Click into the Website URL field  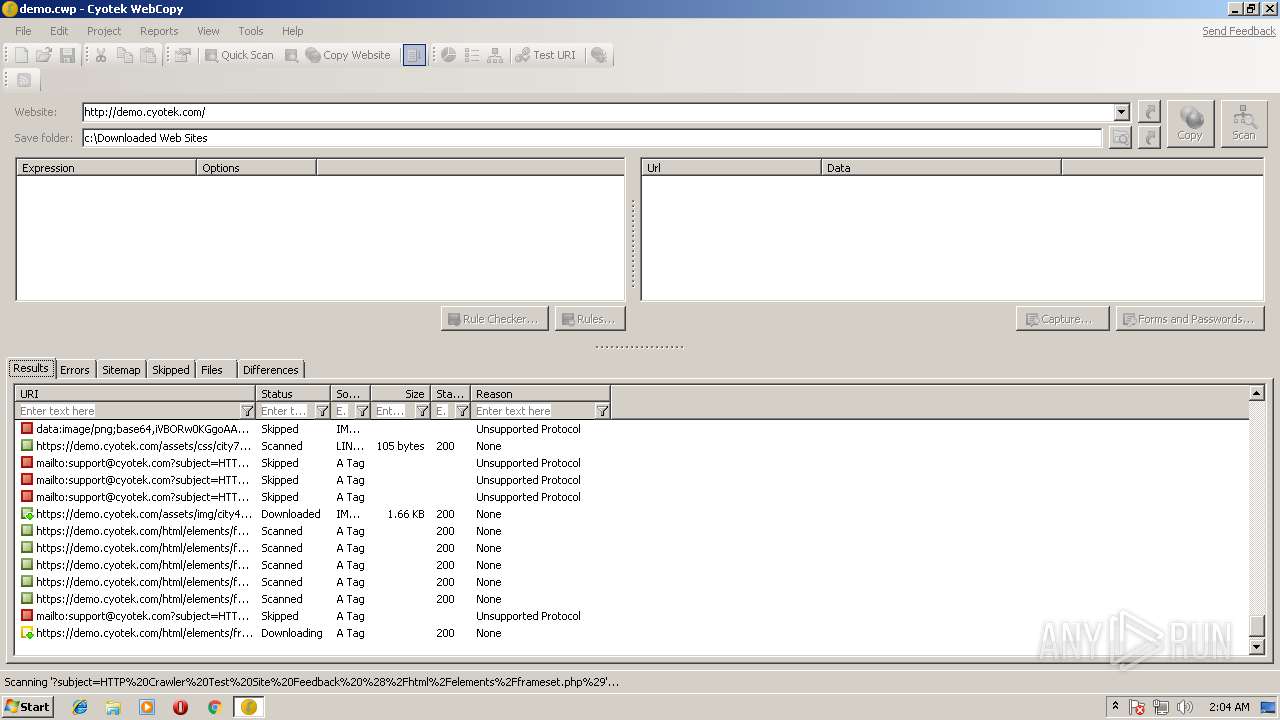point(597,112)
